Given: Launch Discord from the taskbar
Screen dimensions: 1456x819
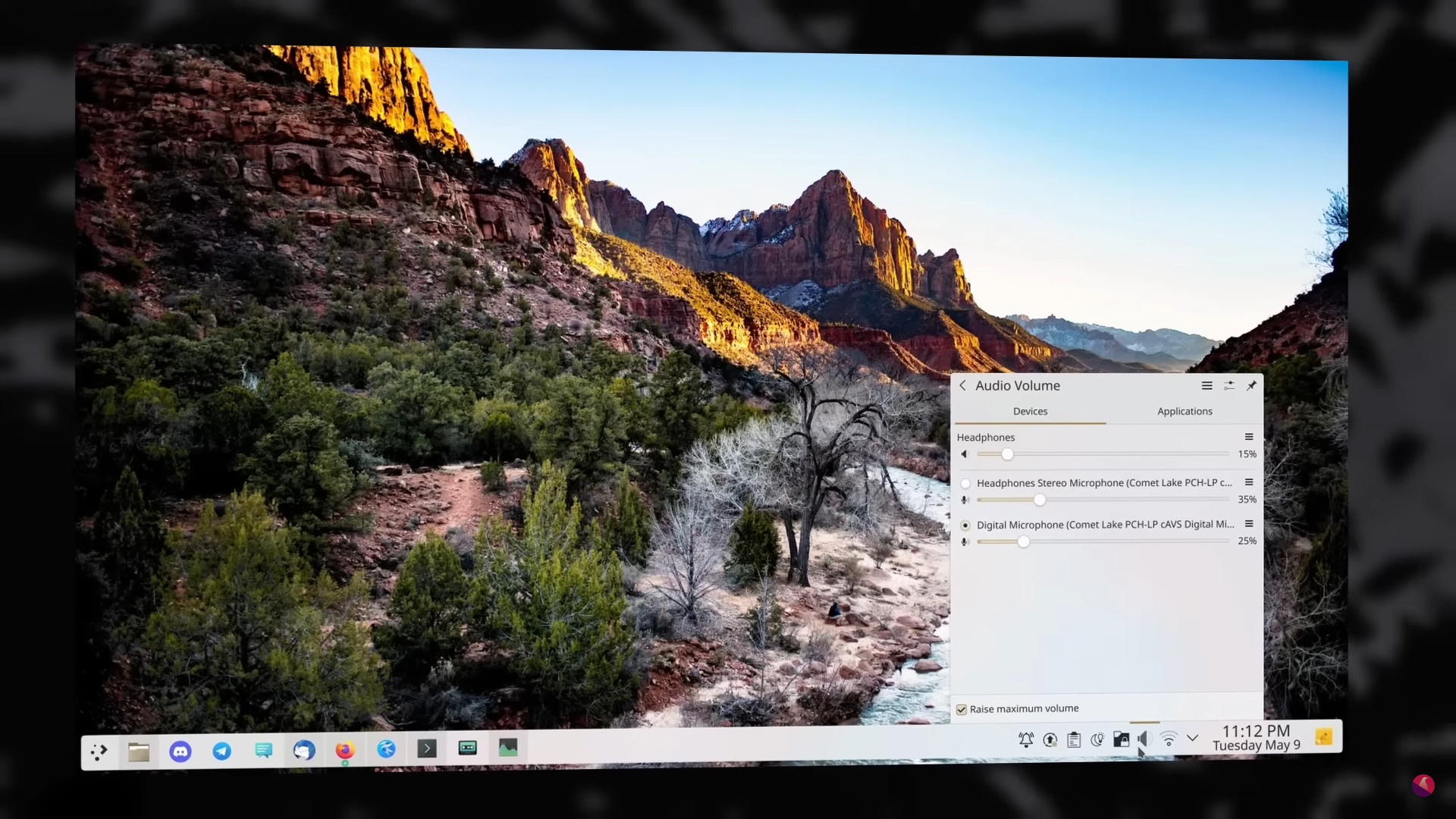Looking at the screenshot, I should click(x=180, y=752).
